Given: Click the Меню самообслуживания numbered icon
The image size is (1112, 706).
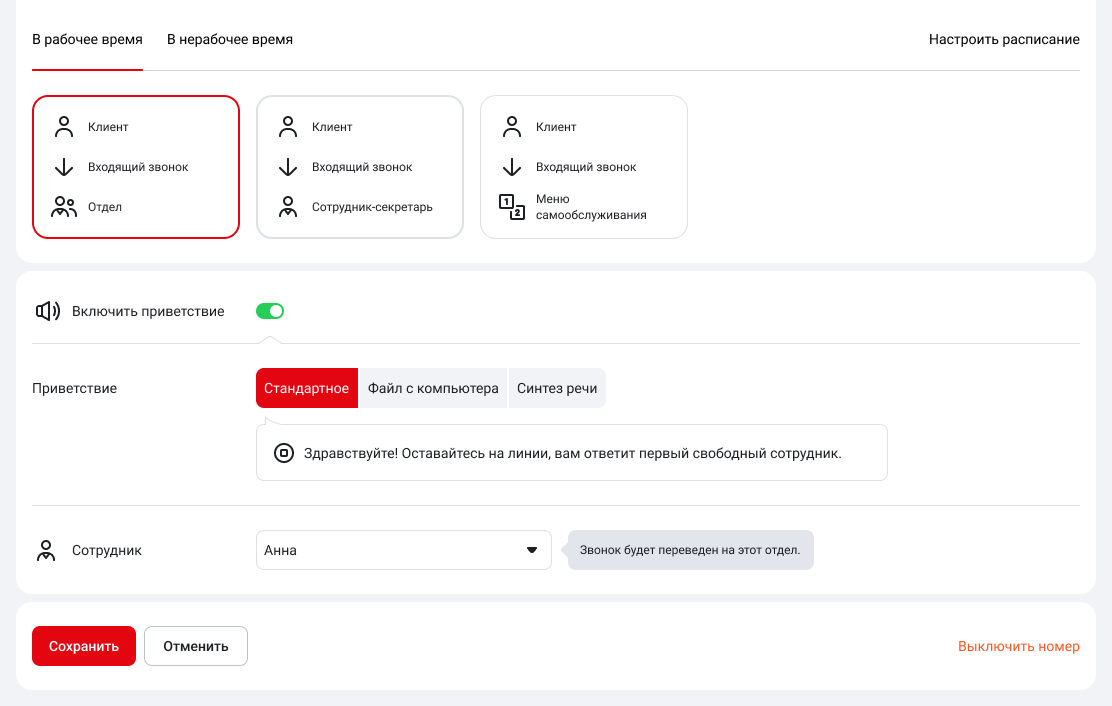Looking at the screenshot, I should pyautogui.click(x=512, y=207).
